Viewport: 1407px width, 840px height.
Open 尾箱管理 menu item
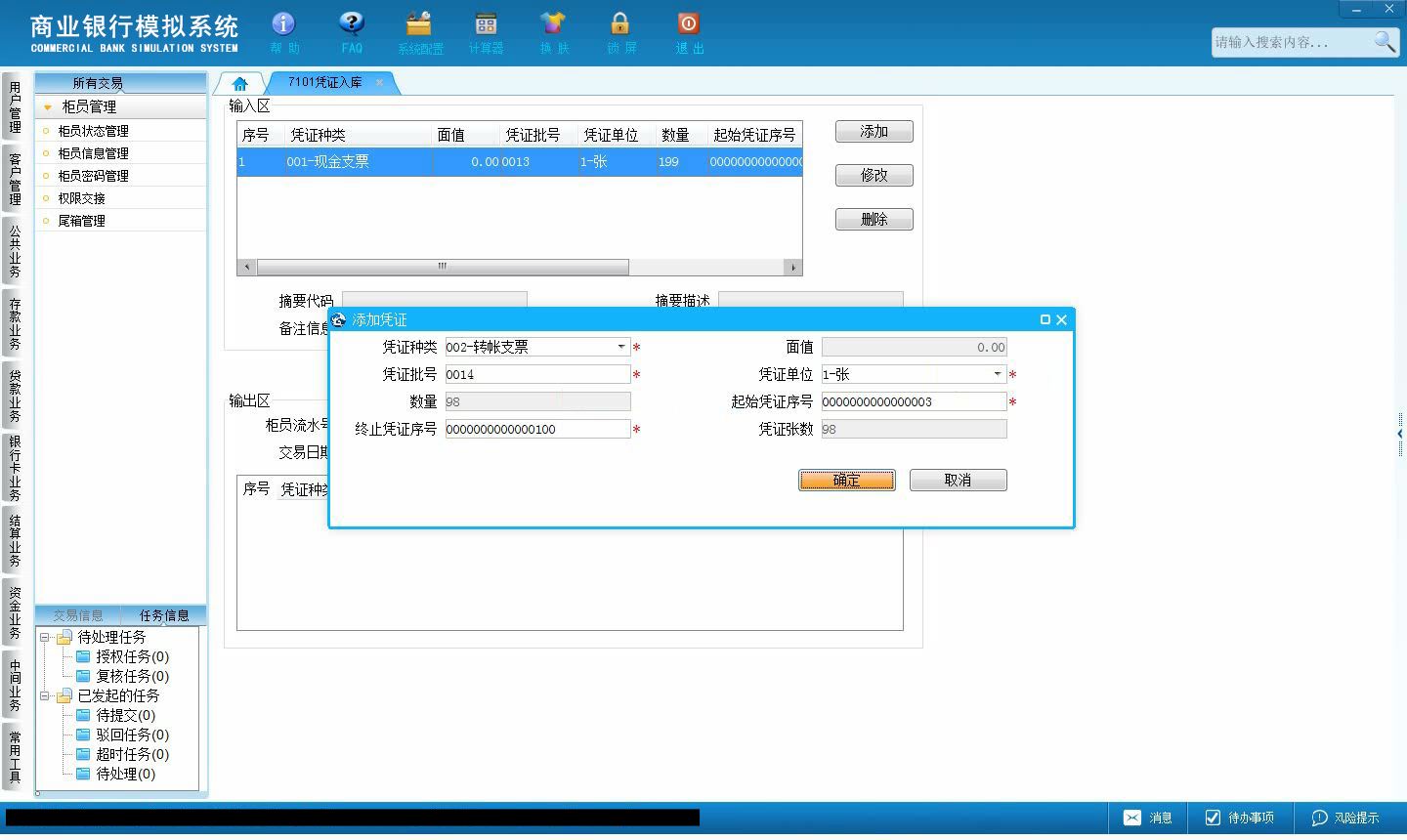point(121,221)
